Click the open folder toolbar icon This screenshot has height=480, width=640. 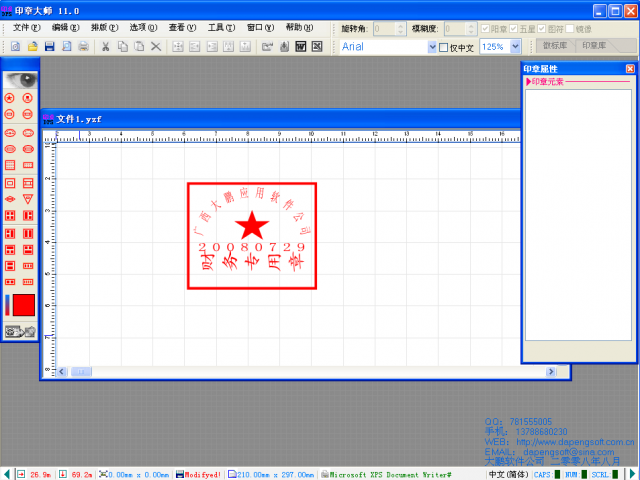33,47
